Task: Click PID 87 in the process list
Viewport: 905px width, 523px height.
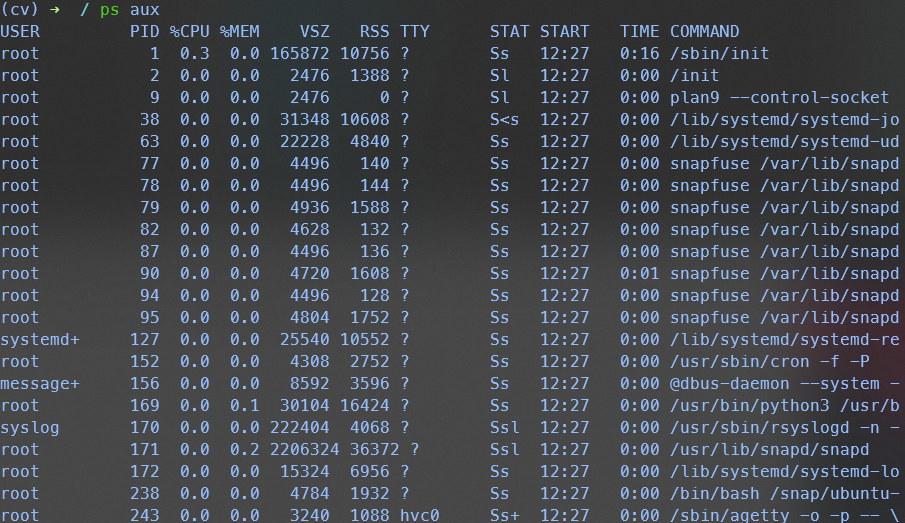Action: [x=149, y=251]
